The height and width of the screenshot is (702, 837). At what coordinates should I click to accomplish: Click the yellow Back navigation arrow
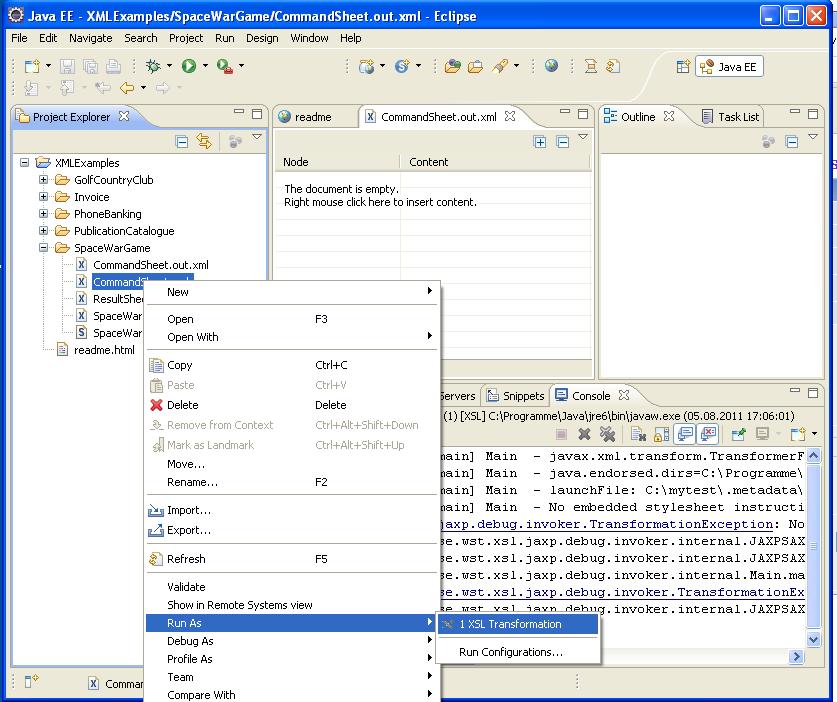[127, 87]
